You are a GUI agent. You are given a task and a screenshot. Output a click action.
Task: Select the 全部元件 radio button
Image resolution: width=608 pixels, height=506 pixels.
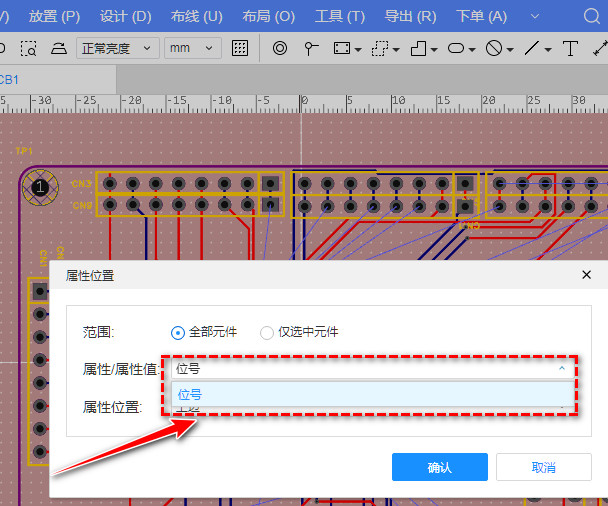click(178, 332)
